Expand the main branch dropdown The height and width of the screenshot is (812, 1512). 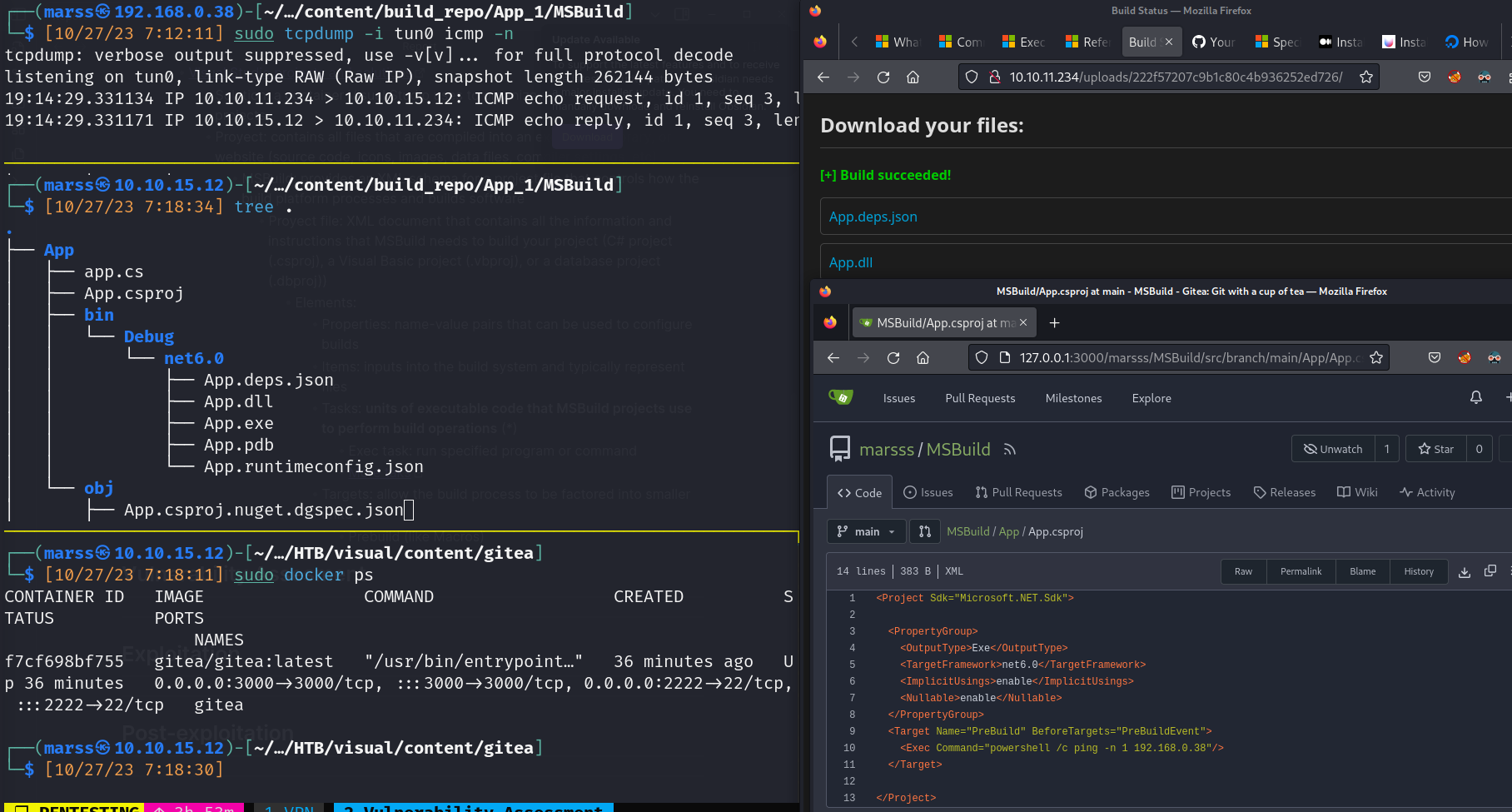click(x=866, y=531)
